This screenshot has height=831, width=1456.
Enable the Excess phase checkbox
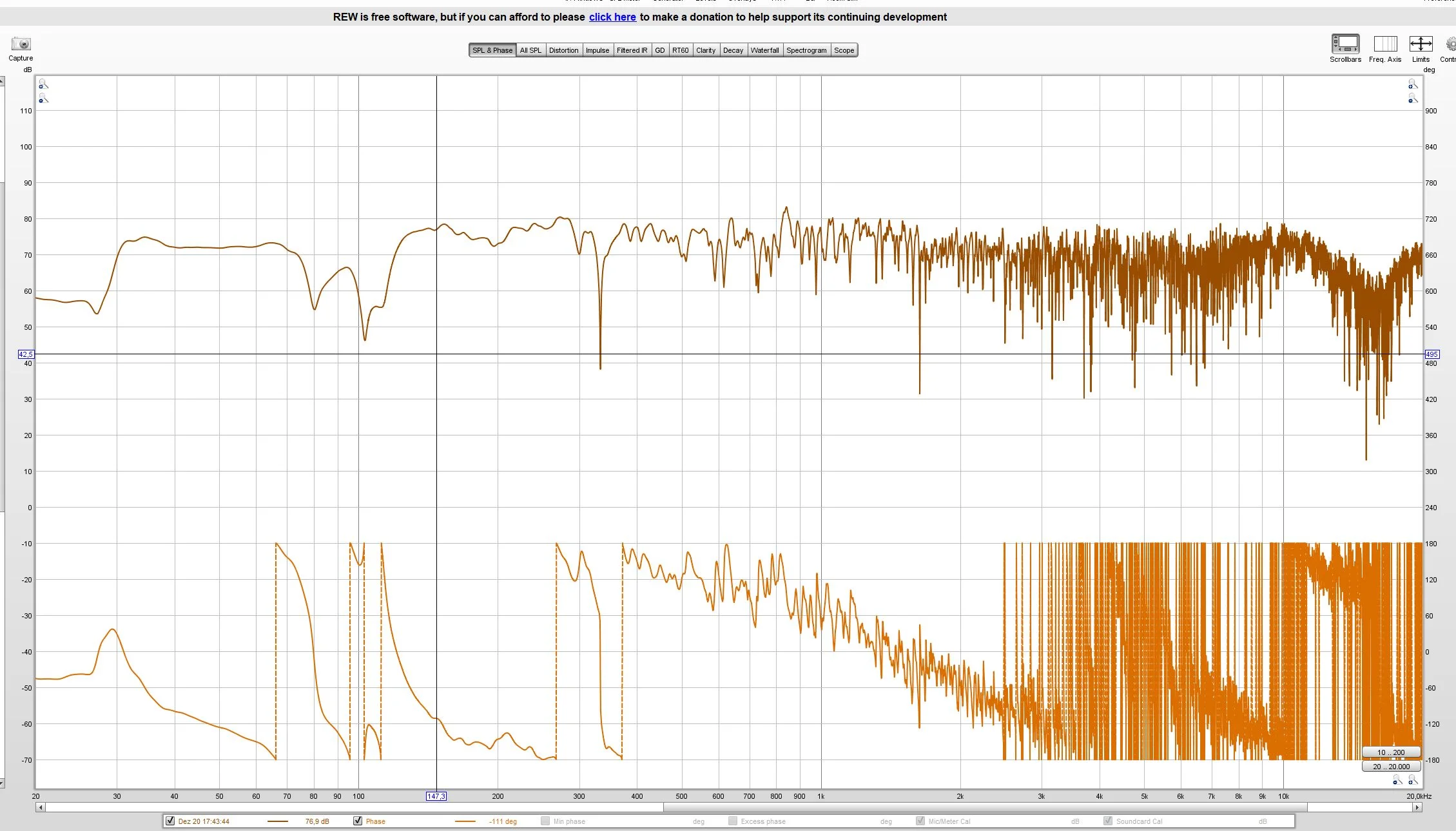pyautogui.click(x=733, y=821)
